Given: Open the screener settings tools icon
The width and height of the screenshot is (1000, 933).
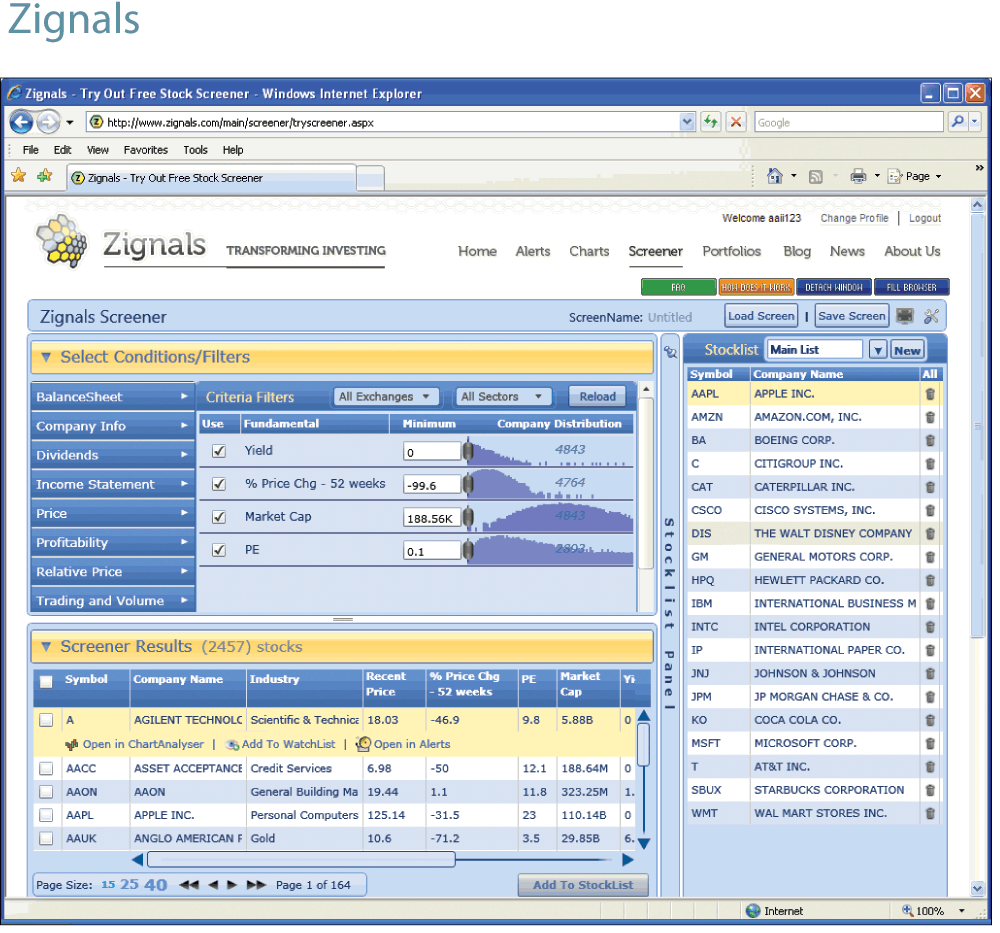Looking at the screenshot, I should pos(932,317).
